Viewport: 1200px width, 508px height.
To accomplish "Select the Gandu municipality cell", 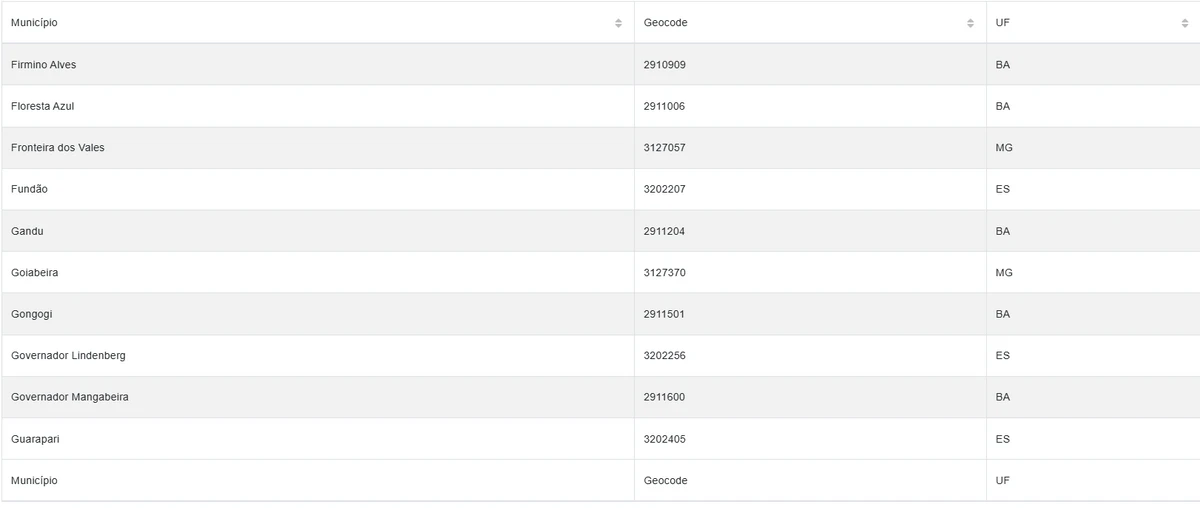I will pyautogui.click(x=27, y=231).
